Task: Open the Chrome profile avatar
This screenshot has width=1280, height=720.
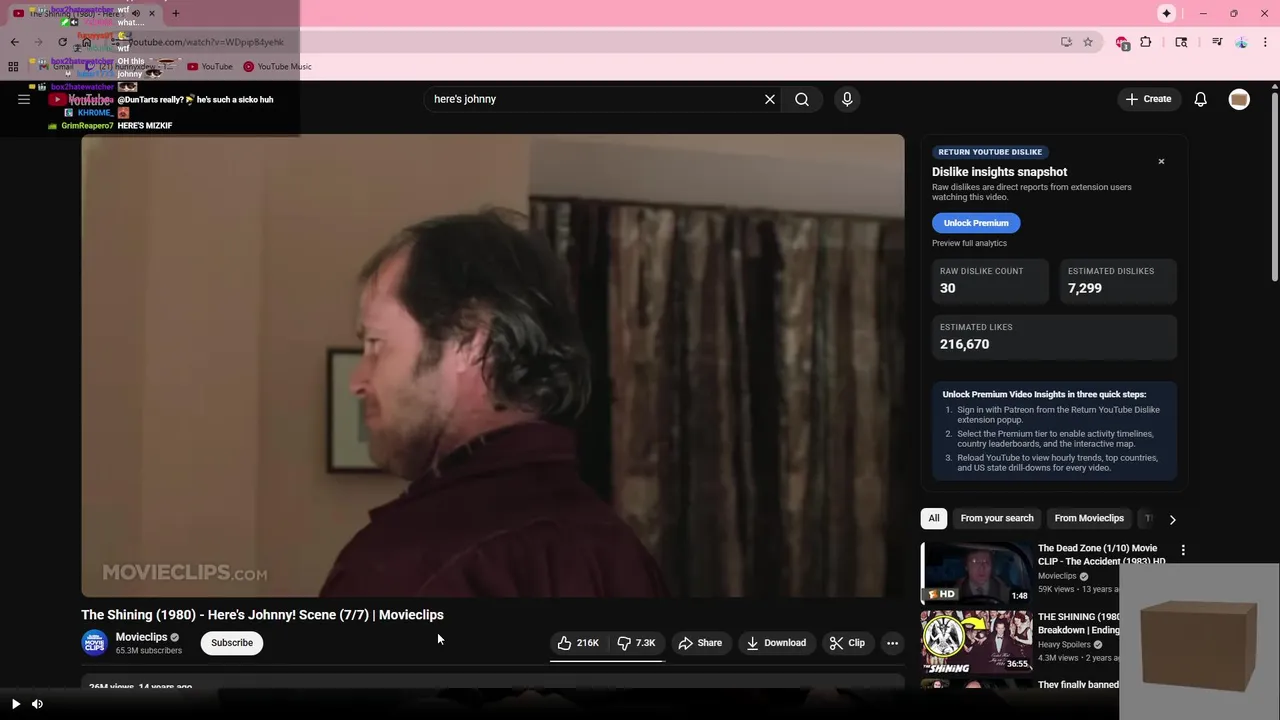Action: [x=1241, y=42]
